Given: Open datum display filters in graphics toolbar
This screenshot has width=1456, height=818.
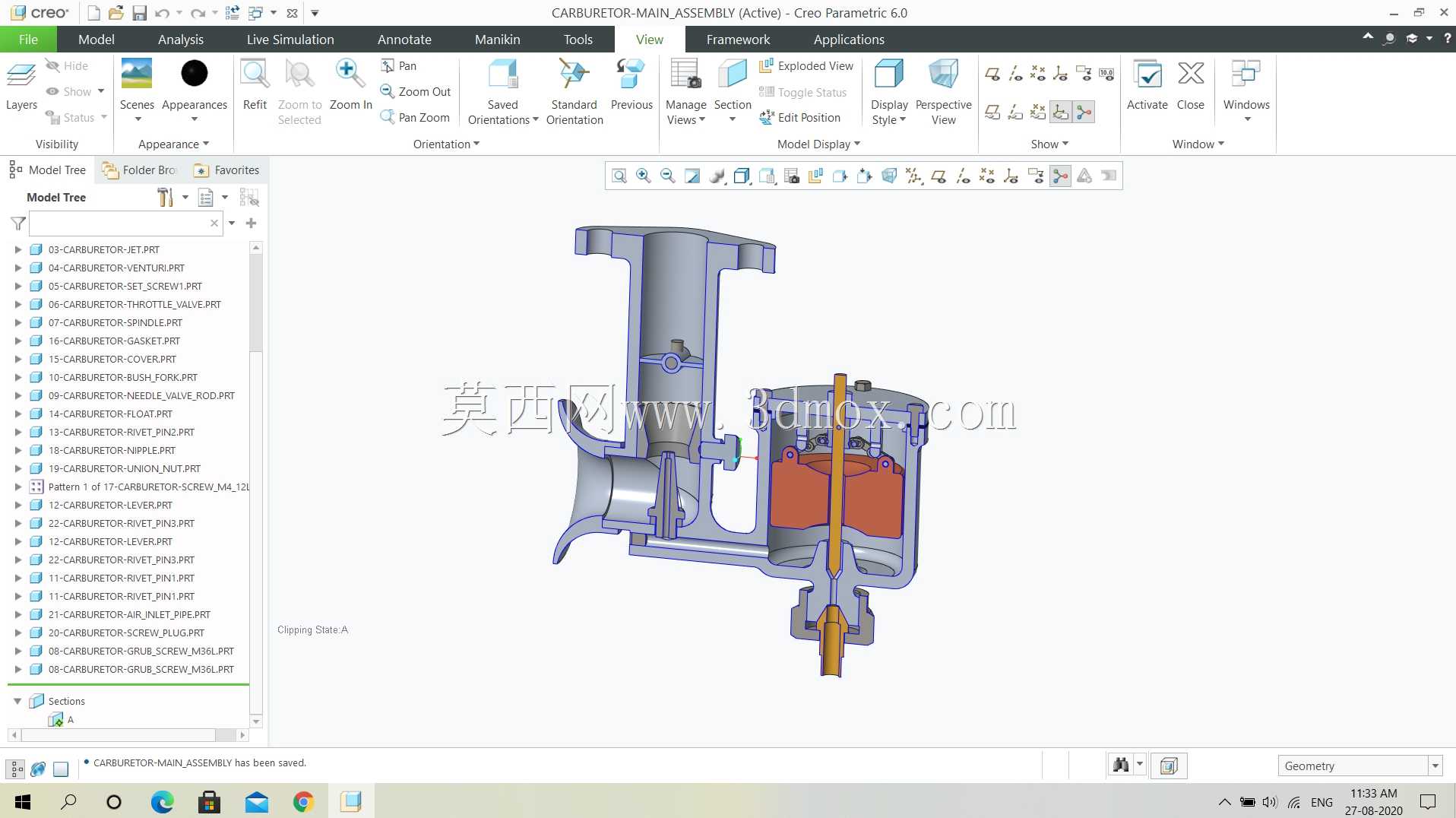Looking at the screenshot, I should 914,176.
